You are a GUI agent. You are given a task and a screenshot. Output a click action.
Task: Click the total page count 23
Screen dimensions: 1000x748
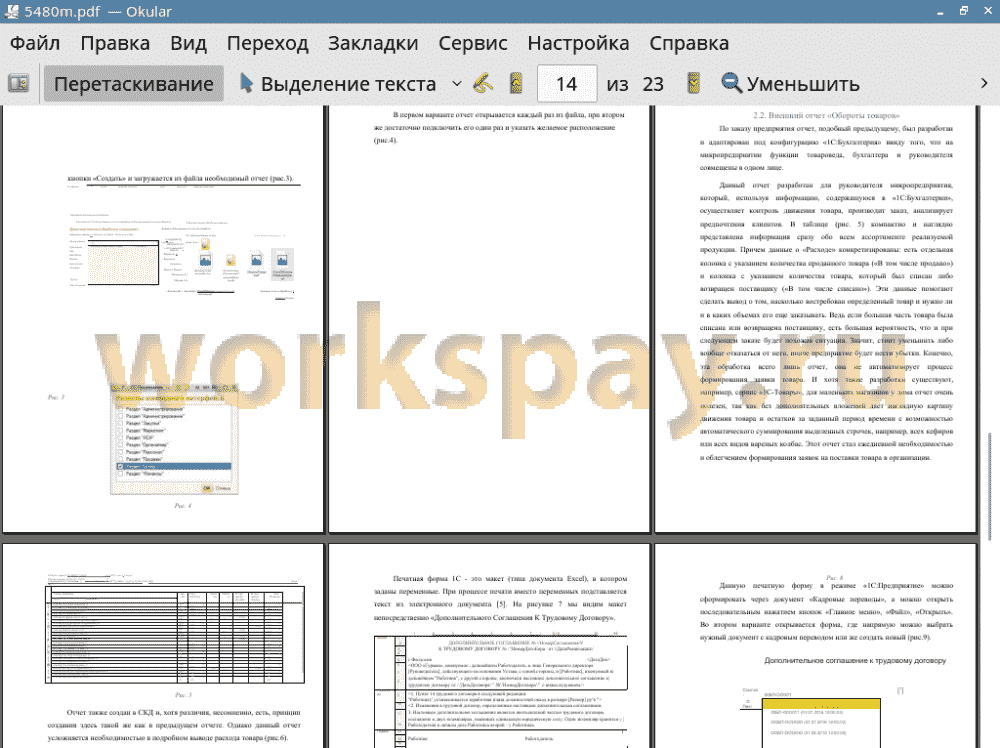coord(653,84)
